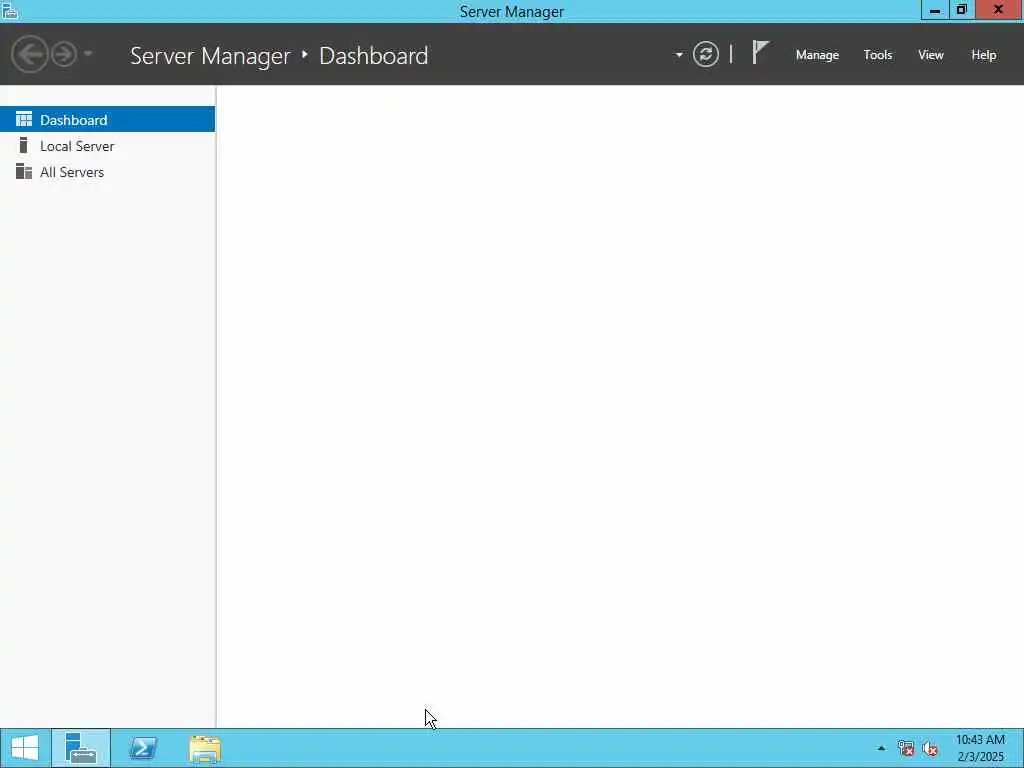
Task: Open Local Server page
Action: tap(107, 146)
